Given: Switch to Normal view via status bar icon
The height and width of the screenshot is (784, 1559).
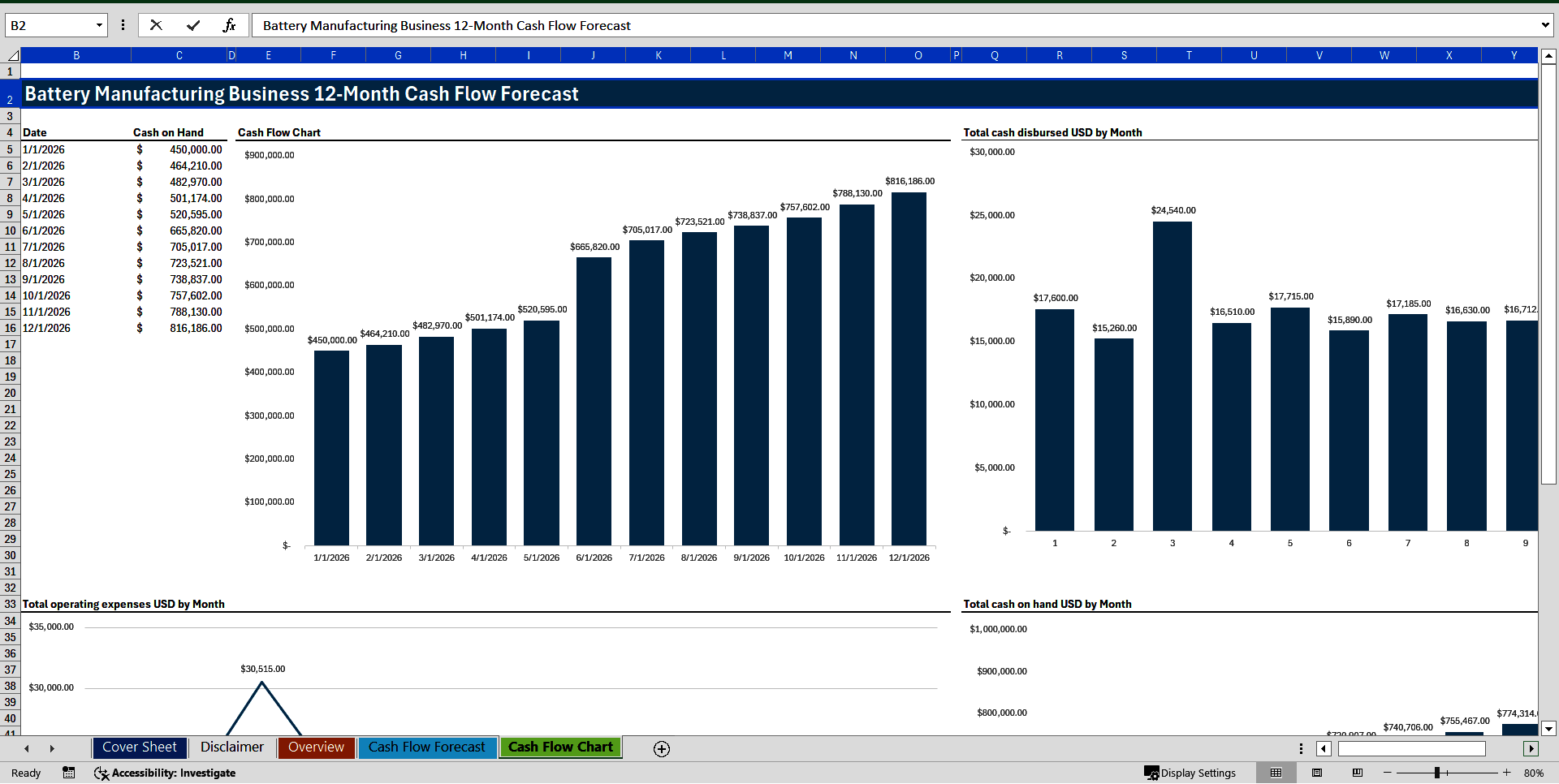Looking at the screenshot, I should coord(1276,773).
